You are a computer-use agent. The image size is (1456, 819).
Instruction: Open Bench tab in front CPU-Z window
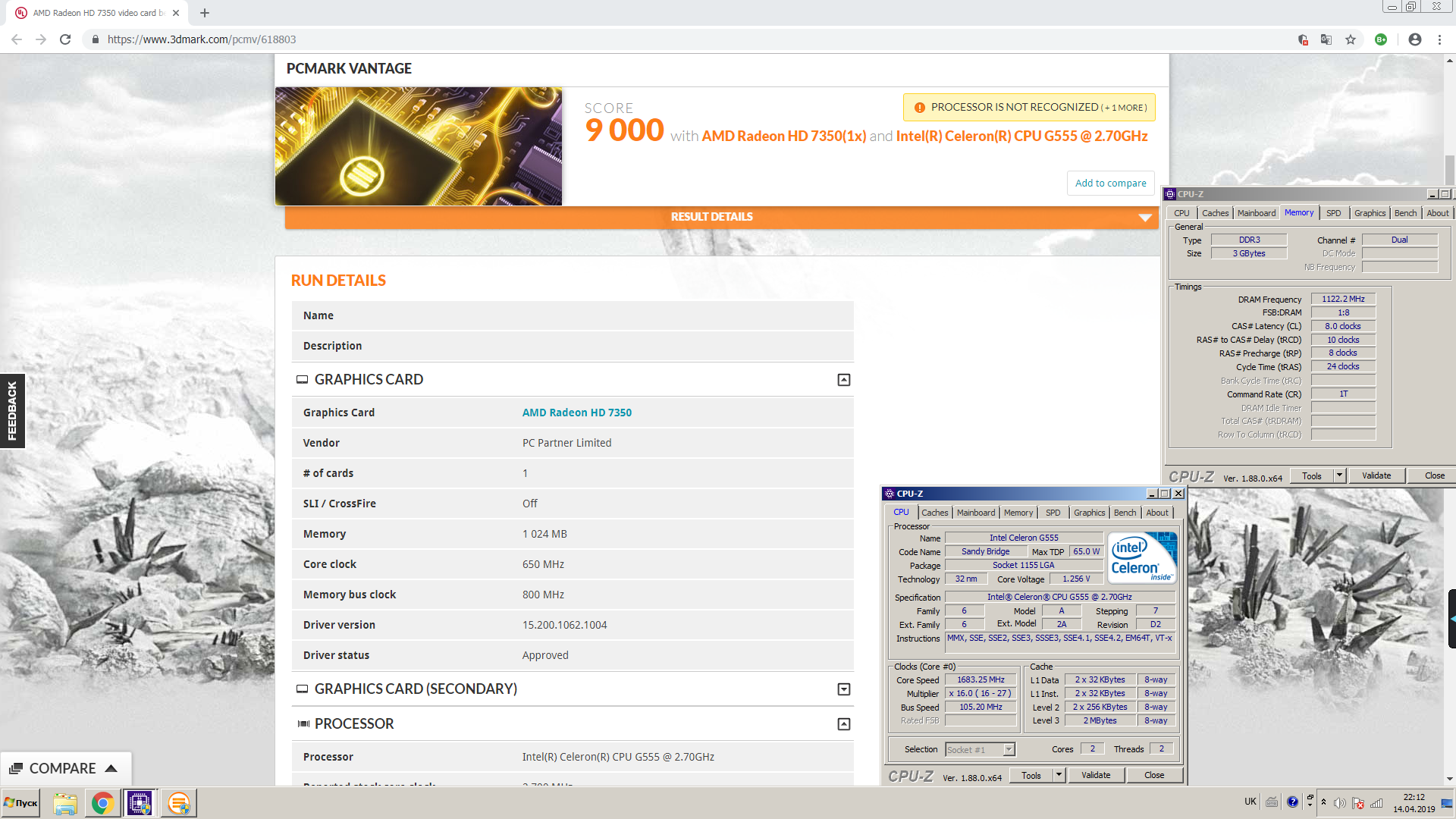pos(1125,513)
